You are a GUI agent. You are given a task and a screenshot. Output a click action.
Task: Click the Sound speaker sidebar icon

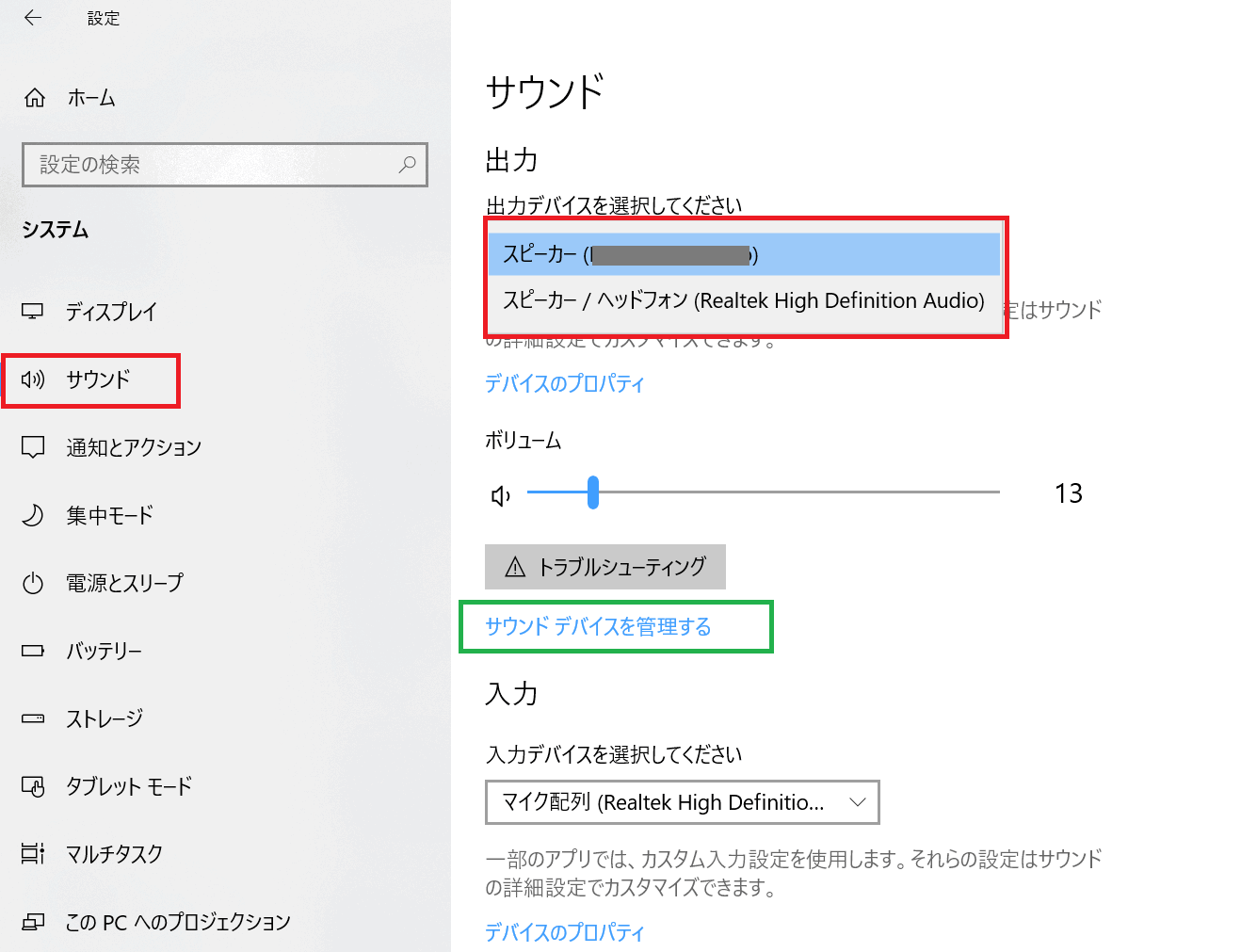[33, 379]
